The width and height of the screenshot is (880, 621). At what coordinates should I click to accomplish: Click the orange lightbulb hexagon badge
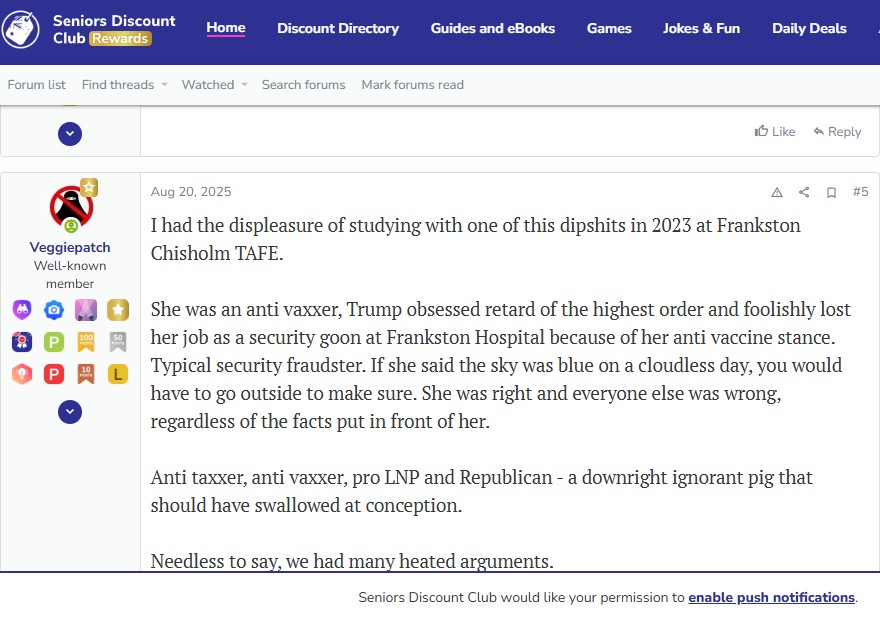(x=22, y=374)
